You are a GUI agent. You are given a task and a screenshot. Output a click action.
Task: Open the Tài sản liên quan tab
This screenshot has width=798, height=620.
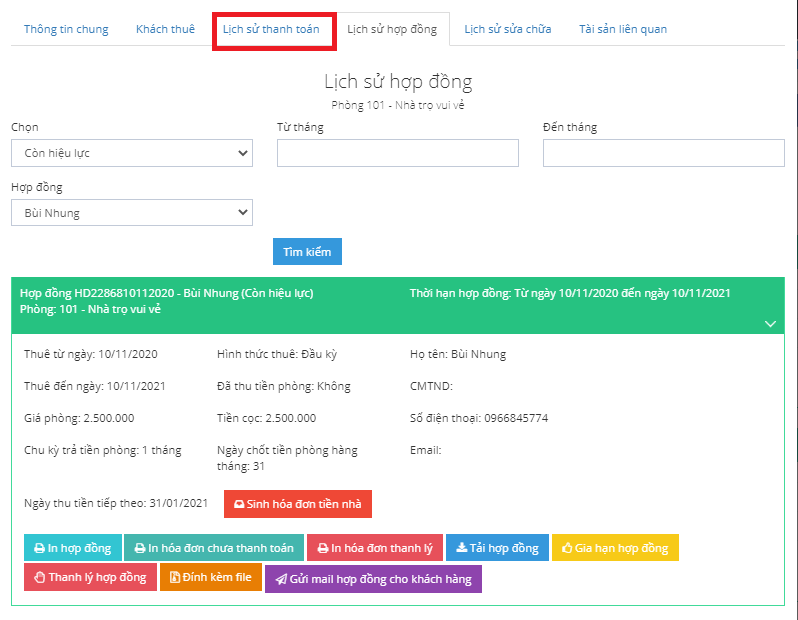point(622,29)
